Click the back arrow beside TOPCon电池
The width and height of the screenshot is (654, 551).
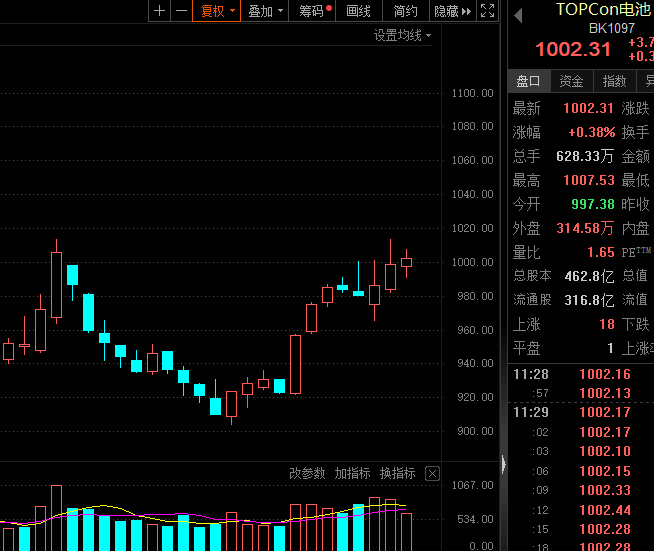pyautogui.click(x=518, y=15)
